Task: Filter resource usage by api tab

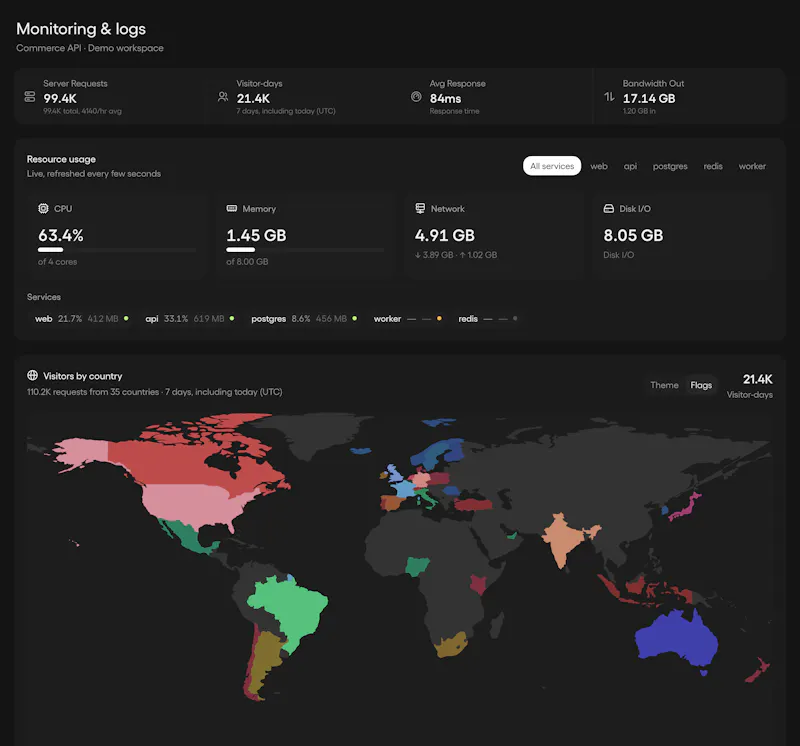Action: point(630,166)
